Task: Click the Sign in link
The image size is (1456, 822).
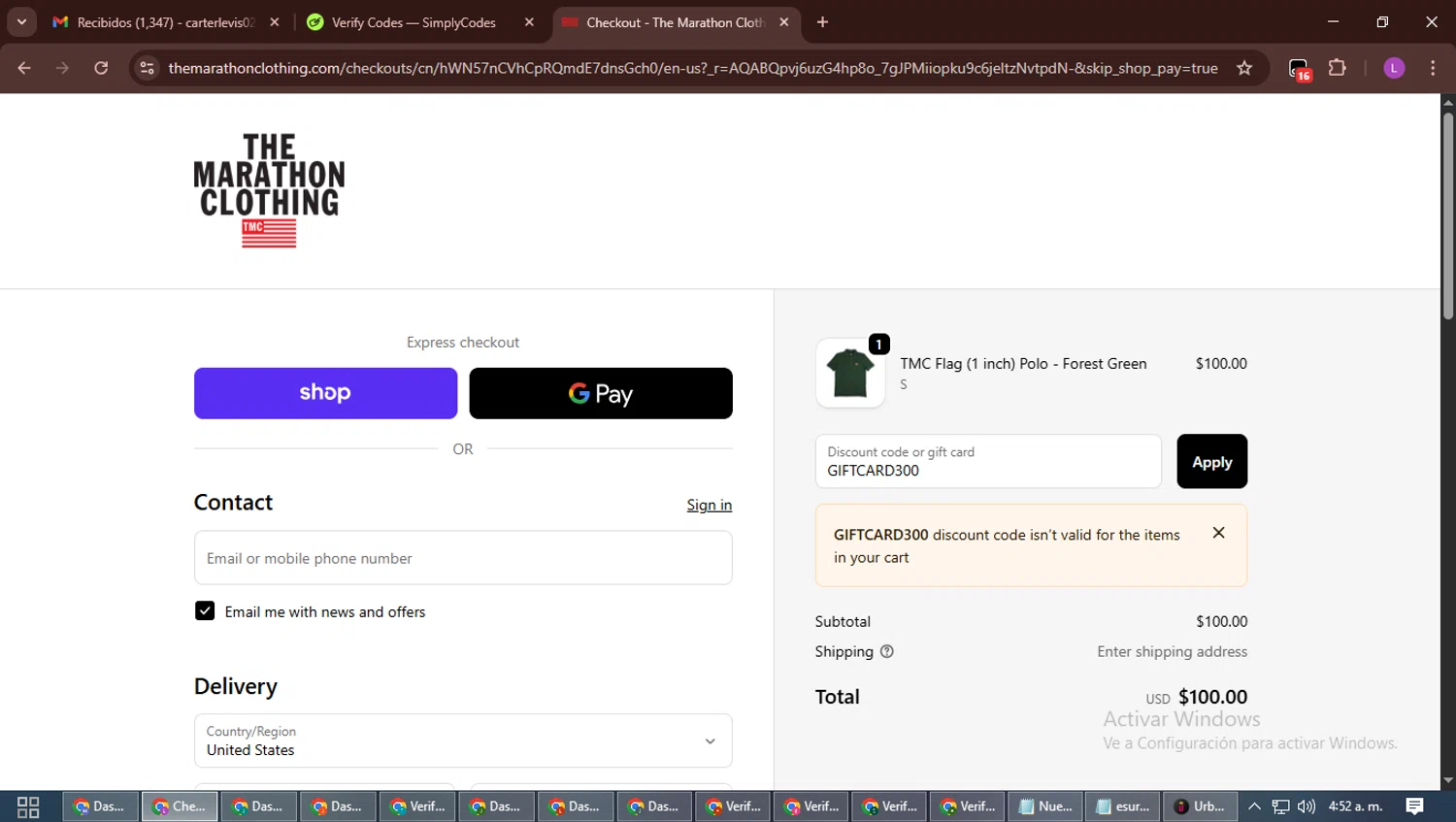Action: point(709,505)
